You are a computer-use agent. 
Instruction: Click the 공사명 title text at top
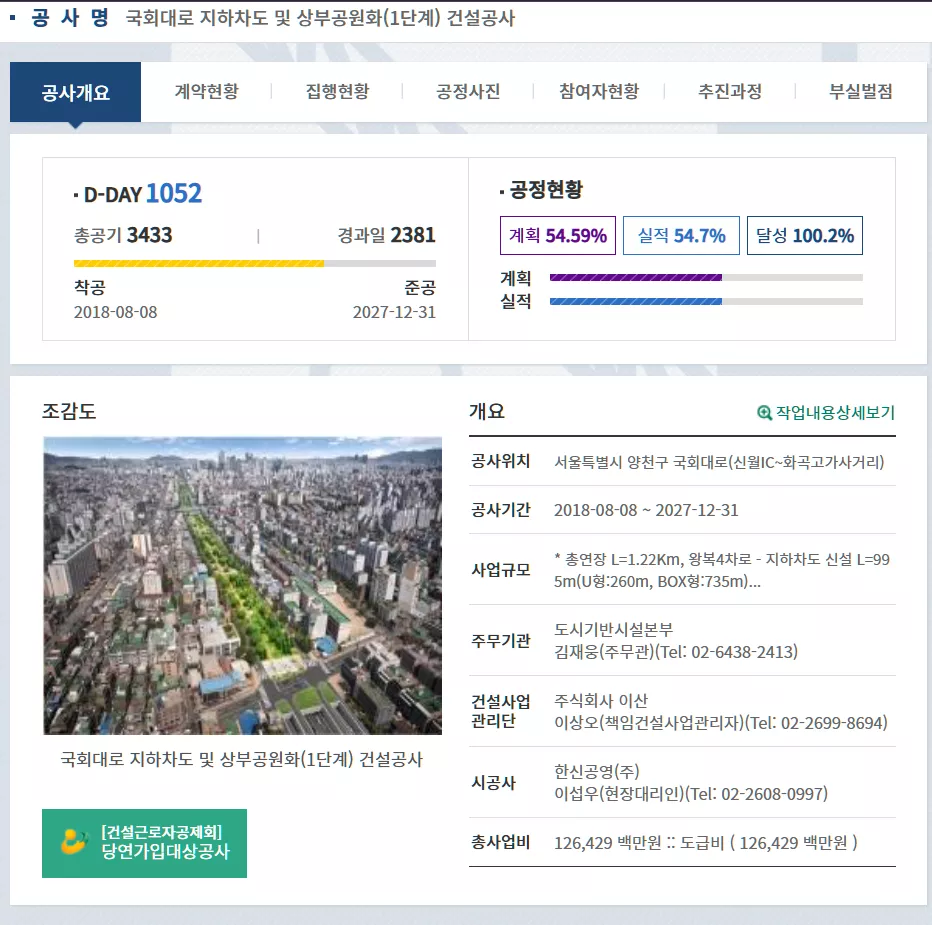click(x=320, y=18)
